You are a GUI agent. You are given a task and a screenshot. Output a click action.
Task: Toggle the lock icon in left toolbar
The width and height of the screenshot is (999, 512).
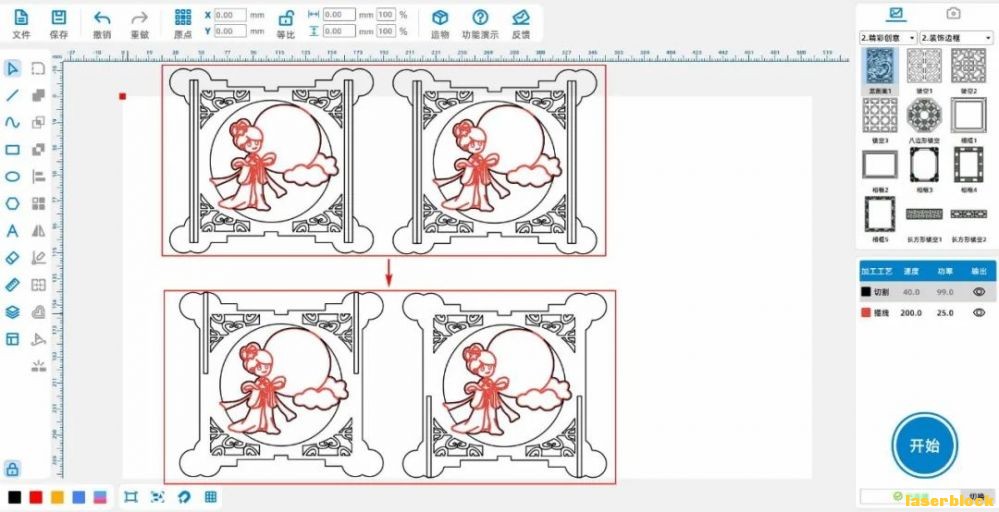pos(12,469)
